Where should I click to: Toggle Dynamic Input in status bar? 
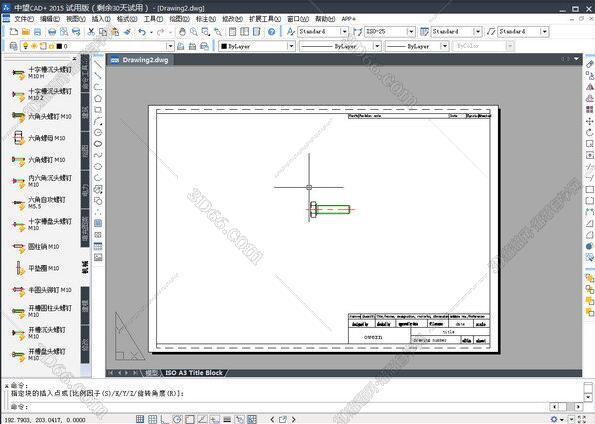pos(215,419)
